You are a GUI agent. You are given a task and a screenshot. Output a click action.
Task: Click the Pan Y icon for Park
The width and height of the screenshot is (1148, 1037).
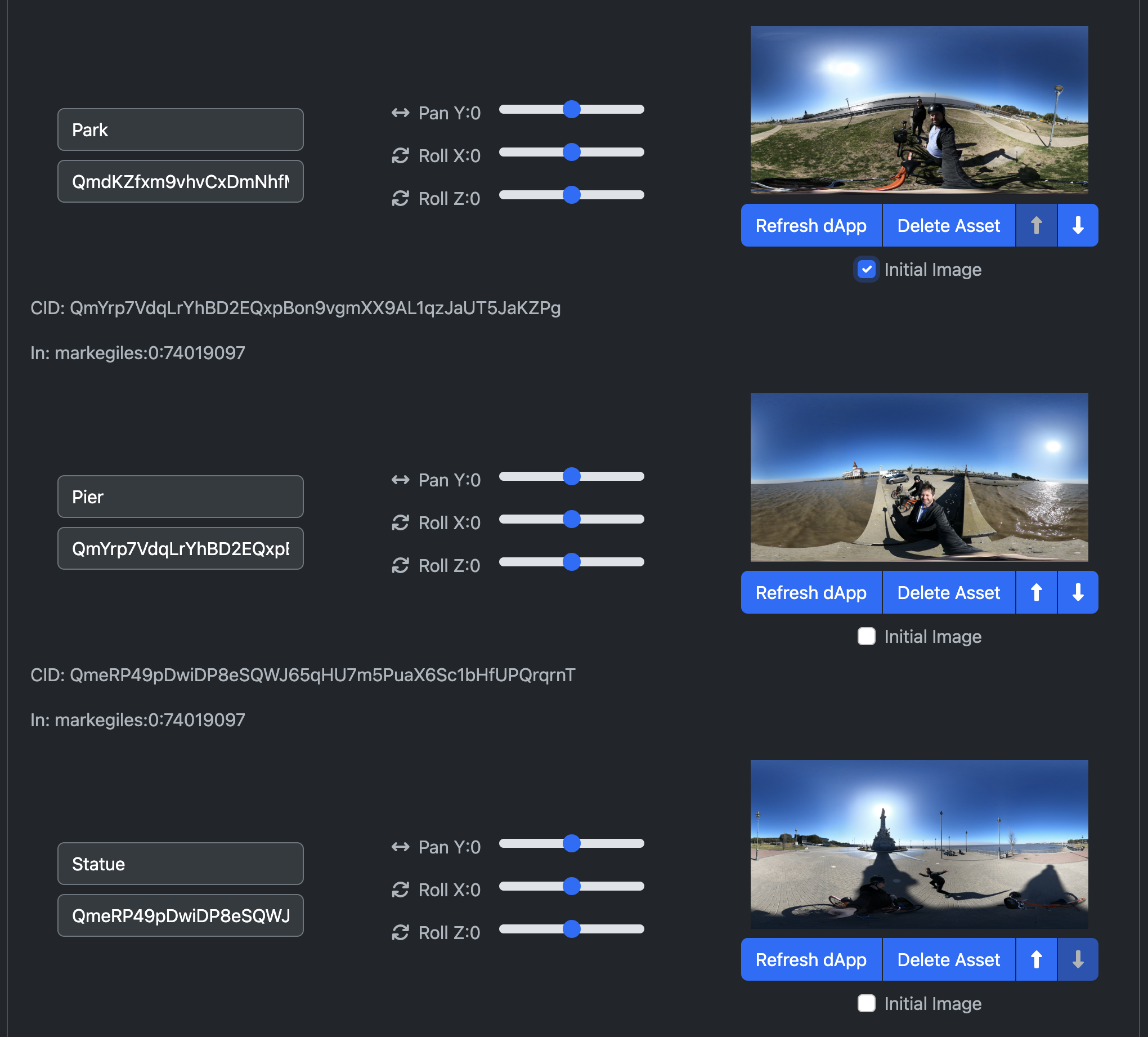pos(400,113)
